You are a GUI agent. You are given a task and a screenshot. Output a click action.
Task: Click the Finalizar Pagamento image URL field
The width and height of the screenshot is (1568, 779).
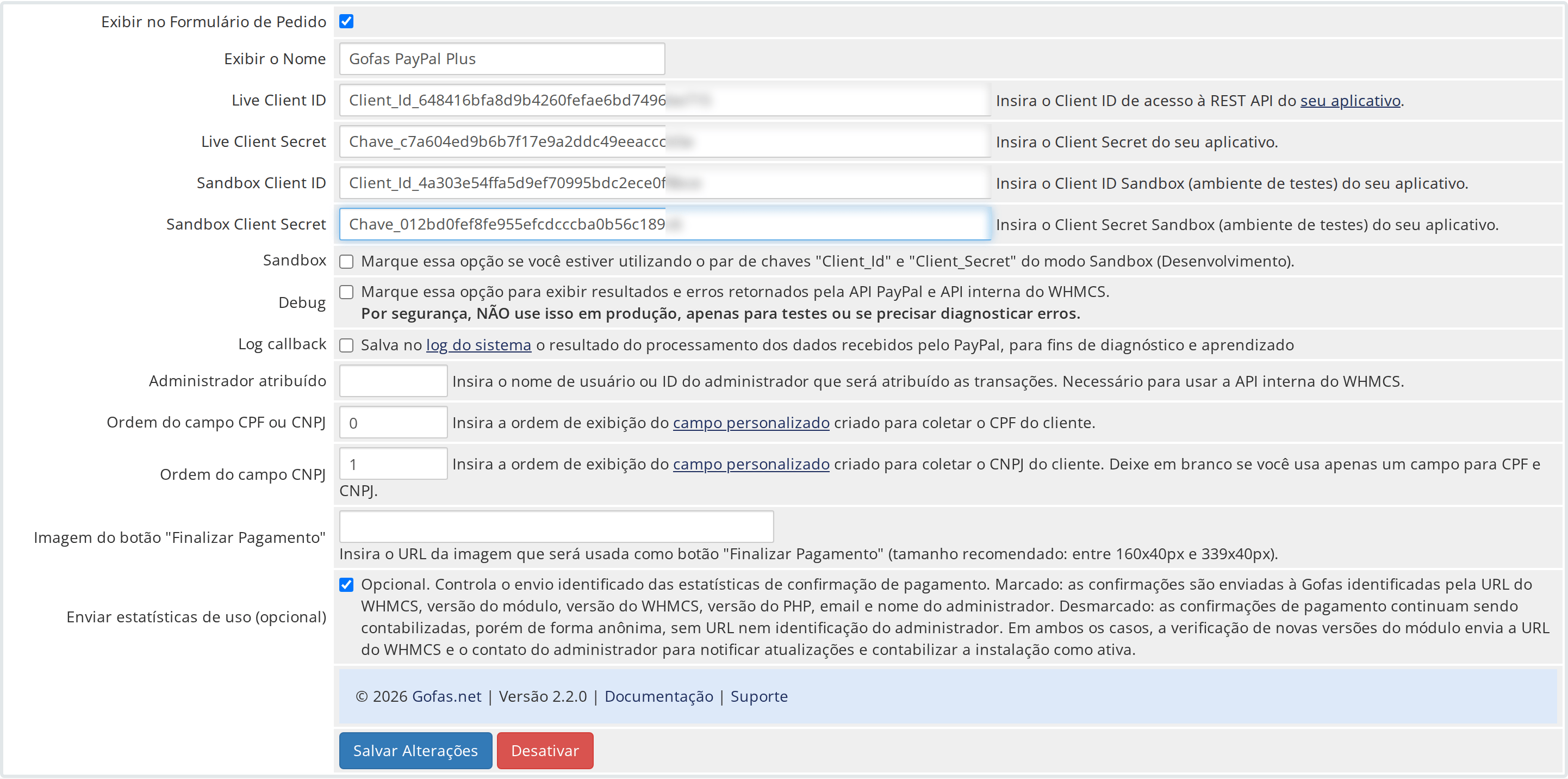556,527
